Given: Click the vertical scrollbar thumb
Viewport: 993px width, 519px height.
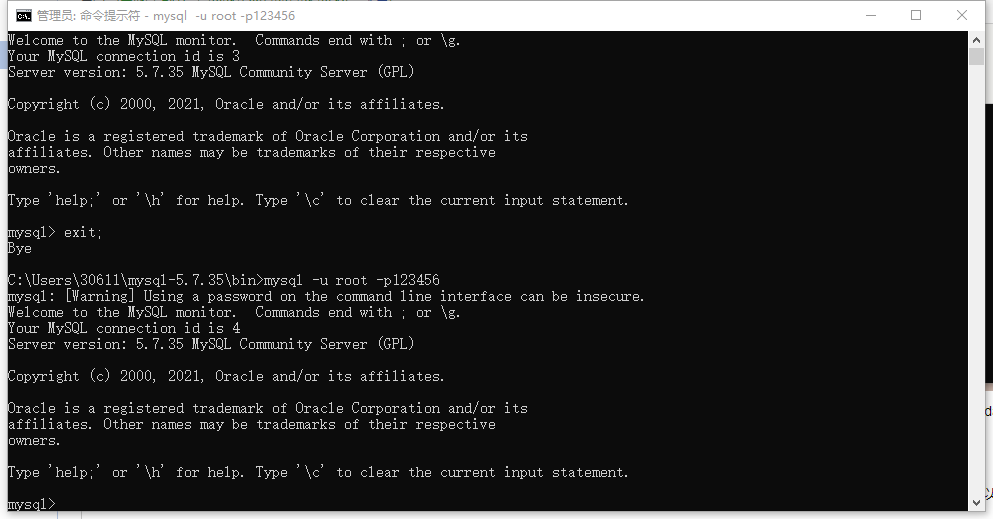Looking at the screenshot, I should coord(976,56).
